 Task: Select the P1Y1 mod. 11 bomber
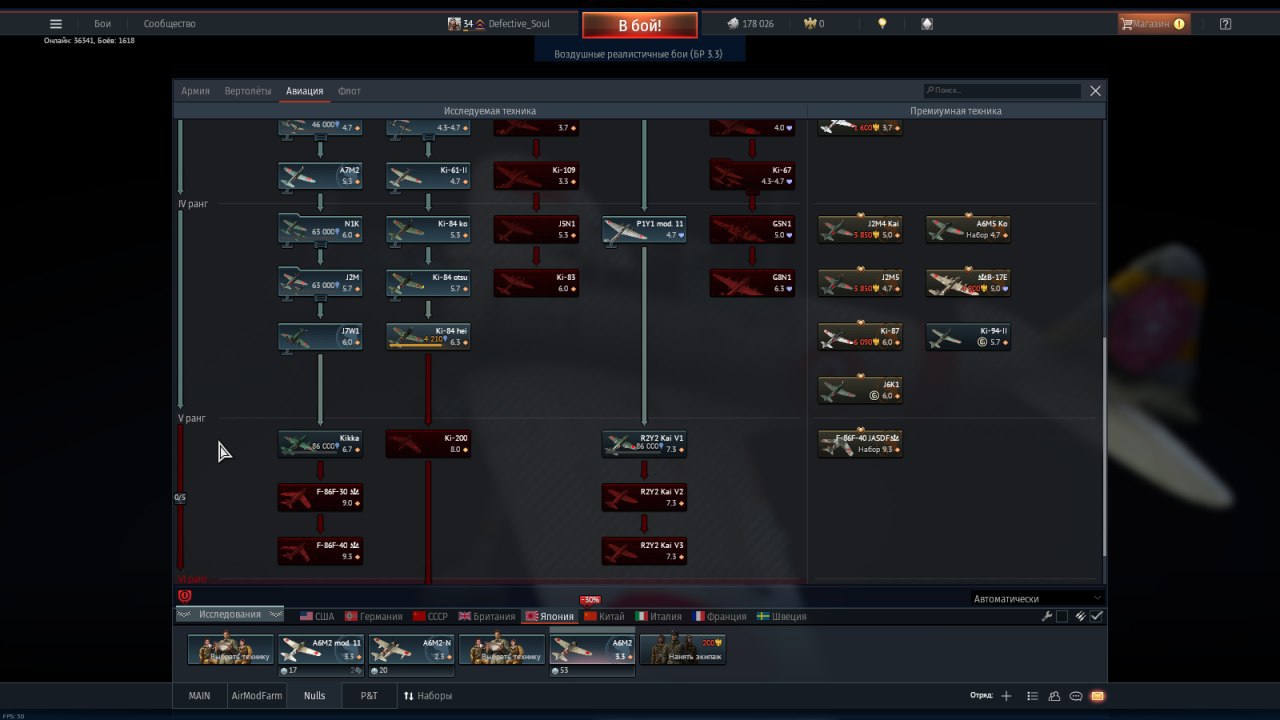(644, 230)
